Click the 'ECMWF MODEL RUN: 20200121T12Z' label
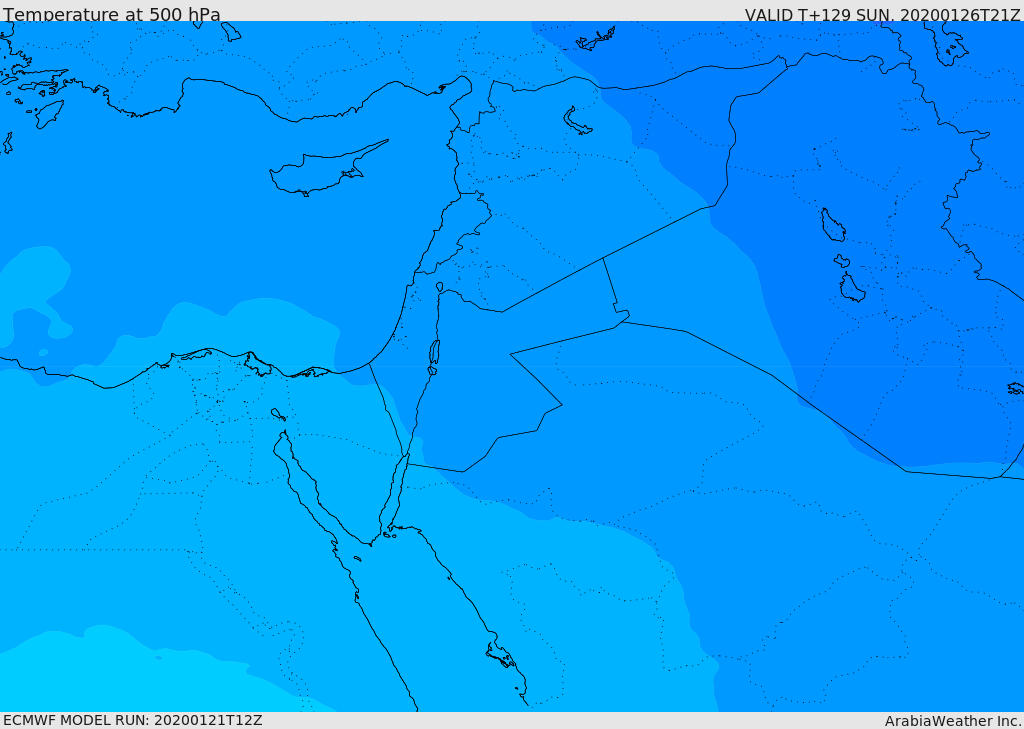This screenshot has height=729, width=1024. 133,720
